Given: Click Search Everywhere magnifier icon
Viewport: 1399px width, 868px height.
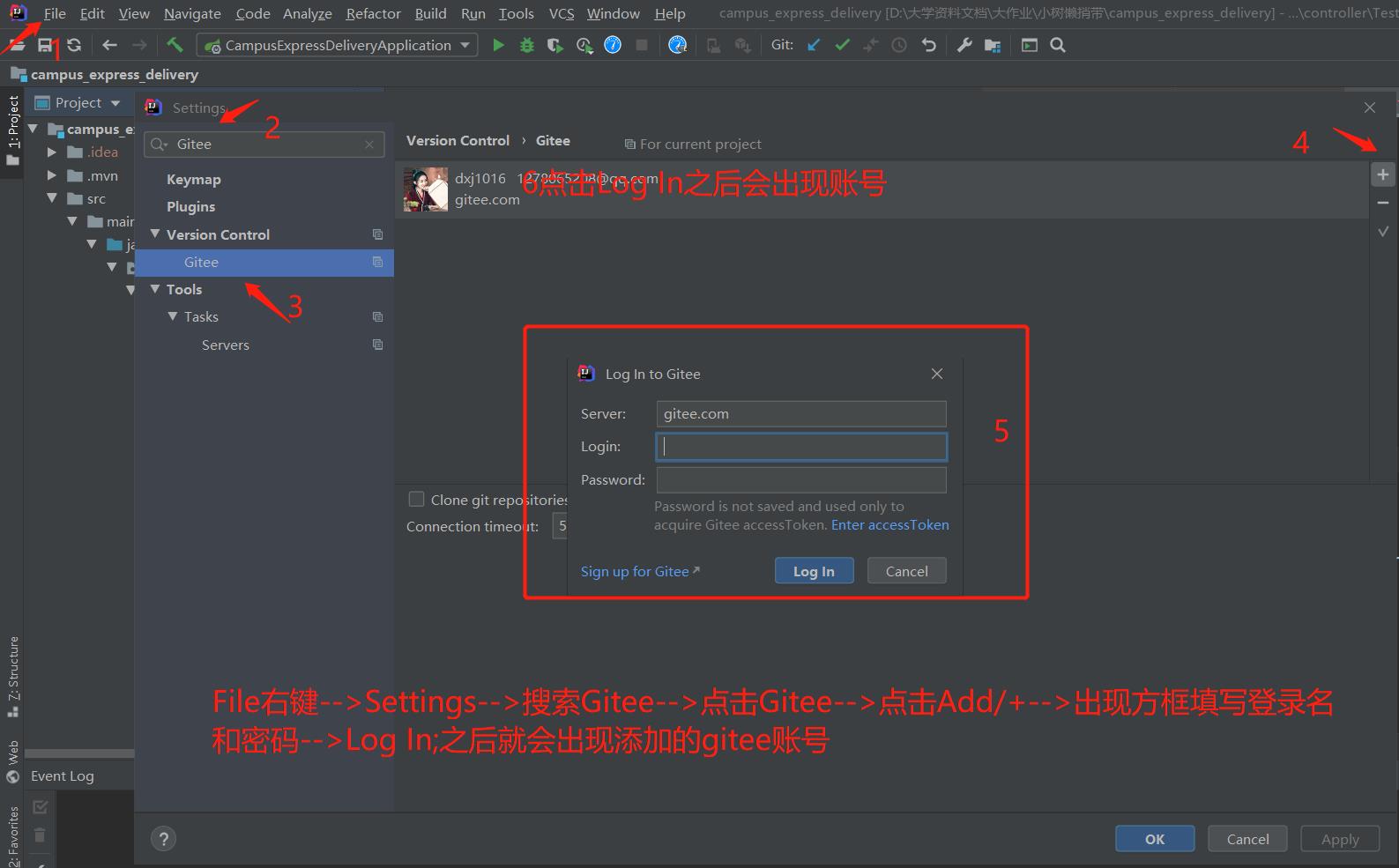Looking at the screenshot, I should 1058,45.
